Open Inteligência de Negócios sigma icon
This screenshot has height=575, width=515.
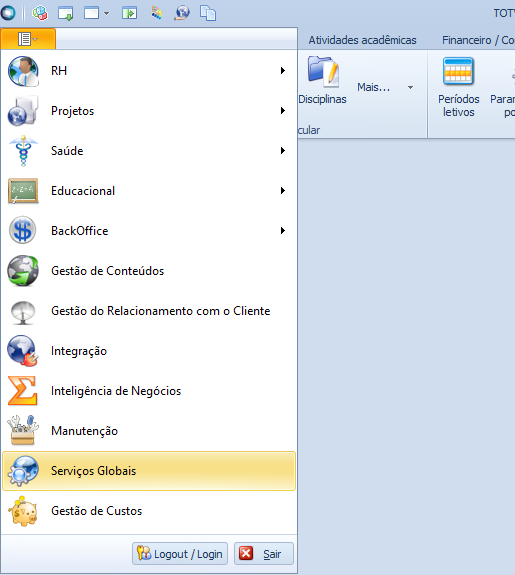(x=22, y=391)
